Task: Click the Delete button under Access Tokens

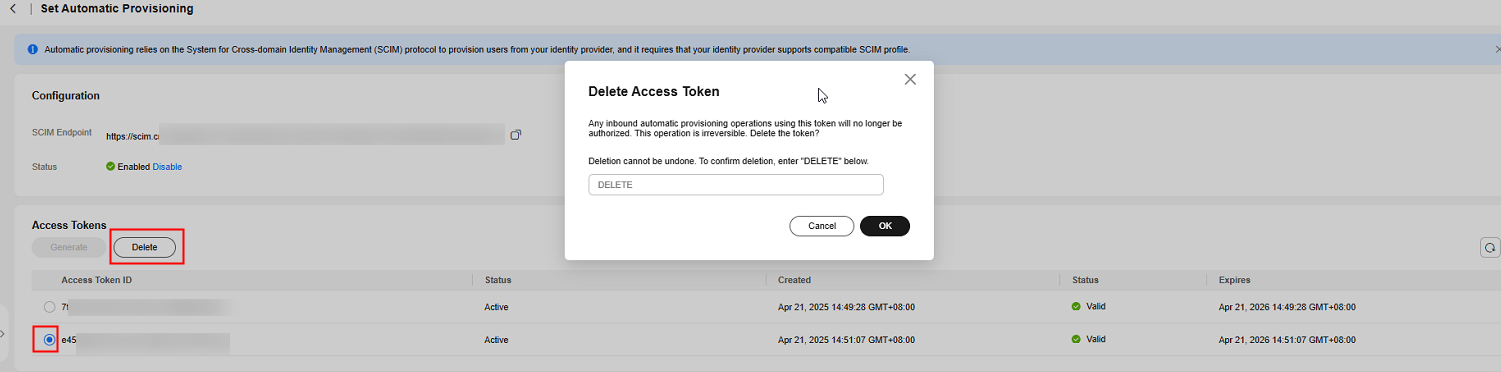Action: [x=145, y=247]
